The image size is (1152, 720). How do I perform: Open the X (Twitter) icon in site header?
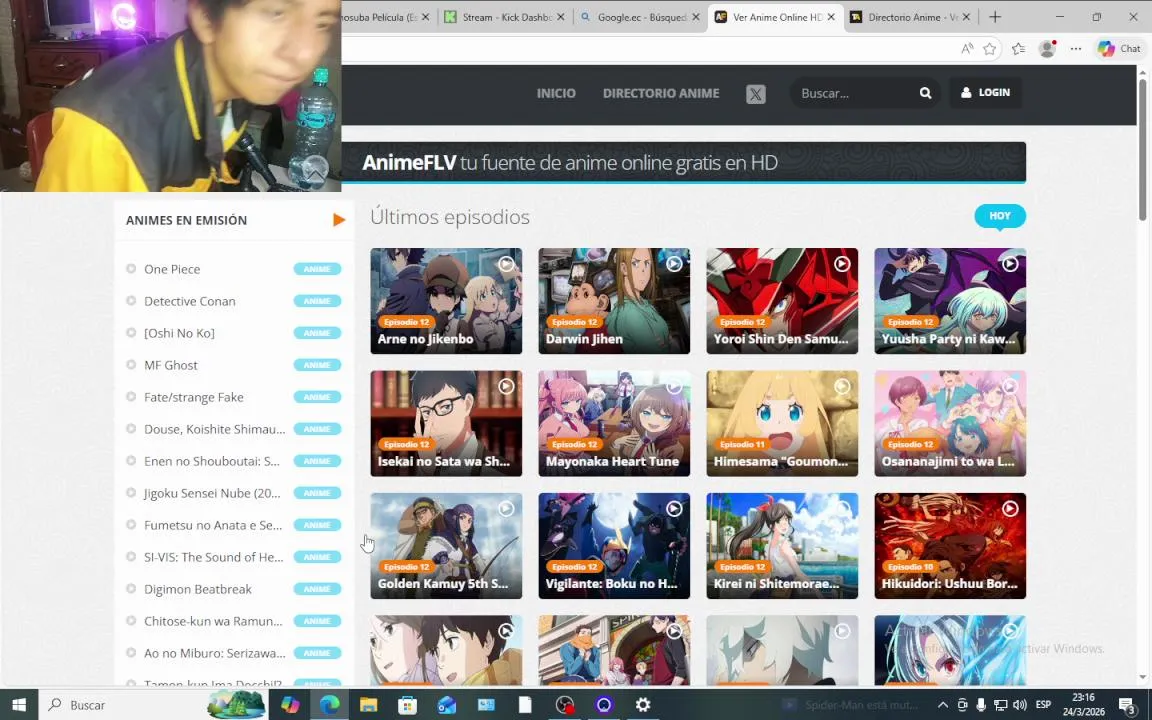point(755,94)
